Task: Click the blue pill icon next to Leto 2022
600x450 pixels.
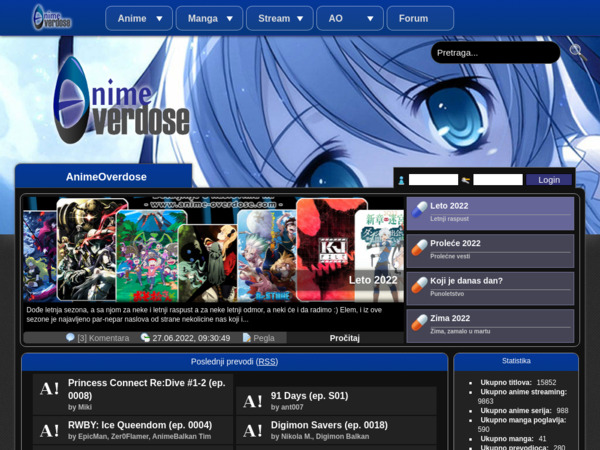Action: click(x=419, y=210)
